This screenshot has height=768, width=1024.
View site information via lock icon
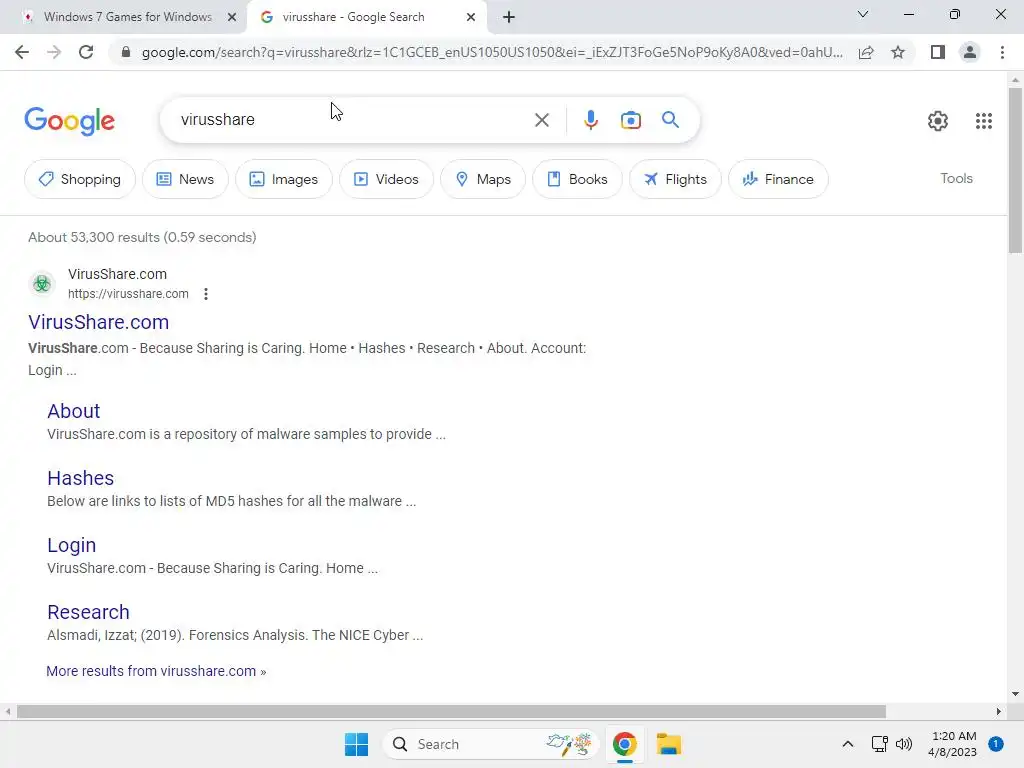(126, 52)
